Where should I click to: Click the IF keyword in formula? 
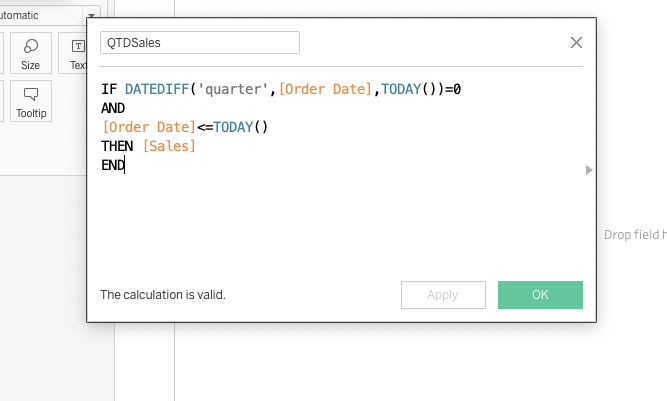[109, 89]
